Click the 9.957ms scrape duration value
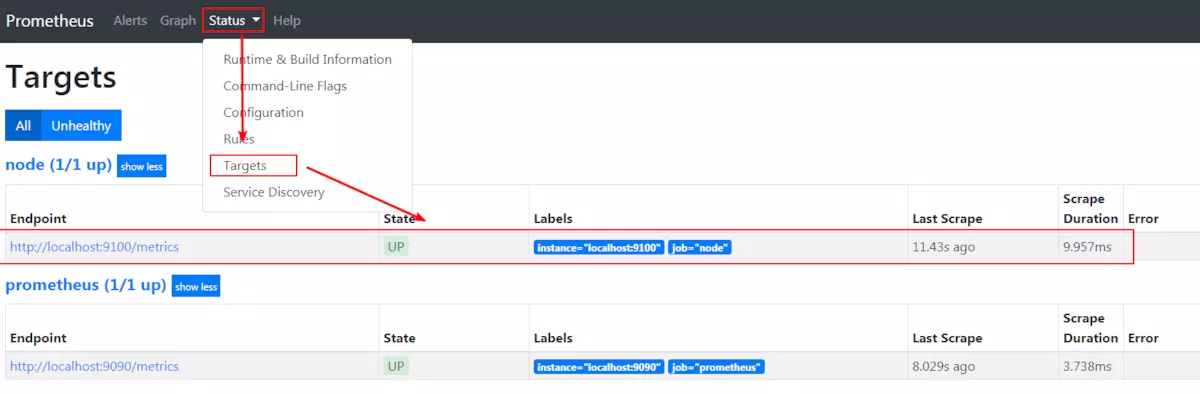 [x=1087, y=246]
